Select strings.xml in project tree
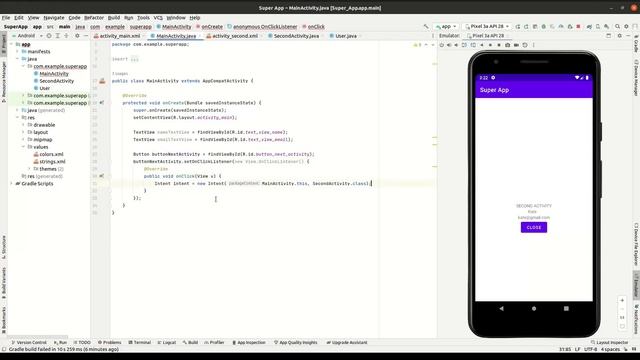 pos(52,162)
